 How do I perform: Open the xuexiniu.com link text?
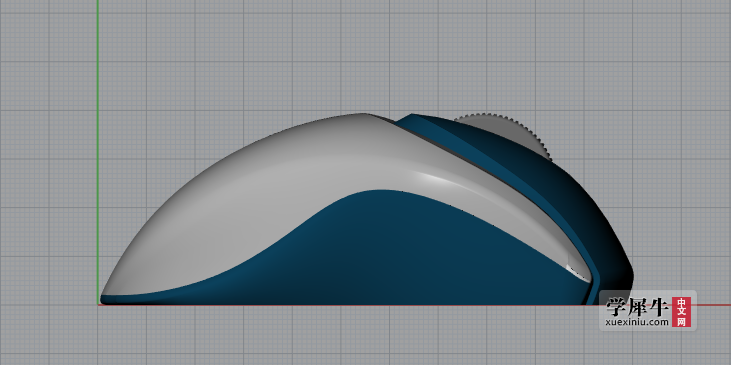tap(637, 322)
